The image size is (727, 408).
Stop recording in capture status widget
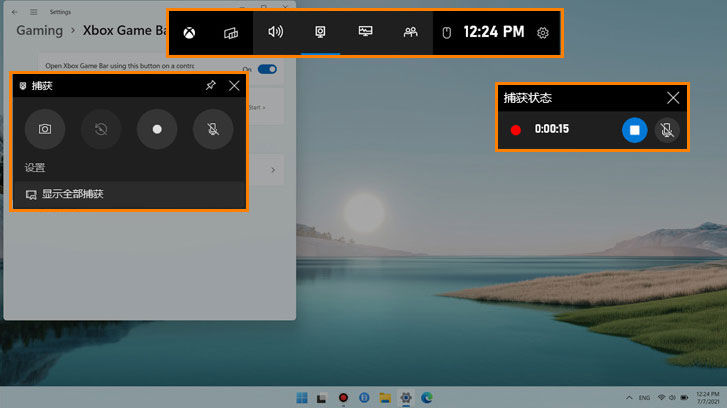click(x=634, y=130)
